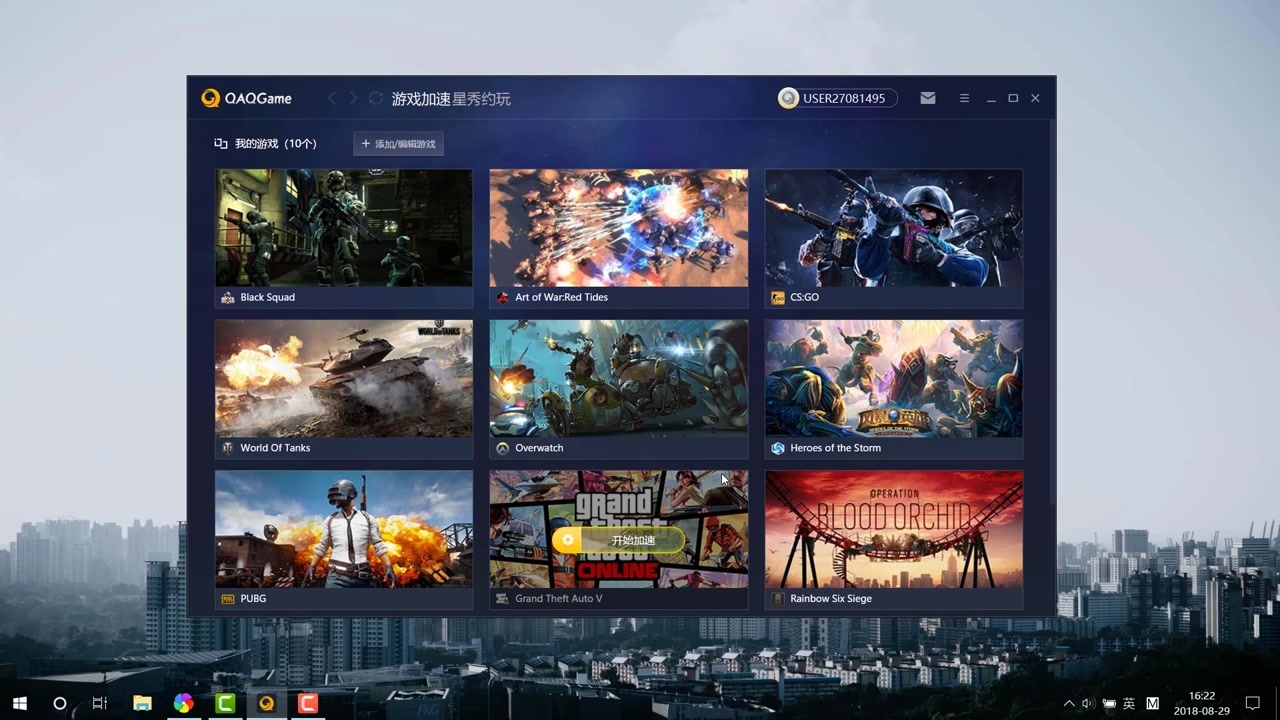Viewport: 1280px width, 720px height.
Task: Click the 'Art of War:Red Tides' label
Action: 561,297
